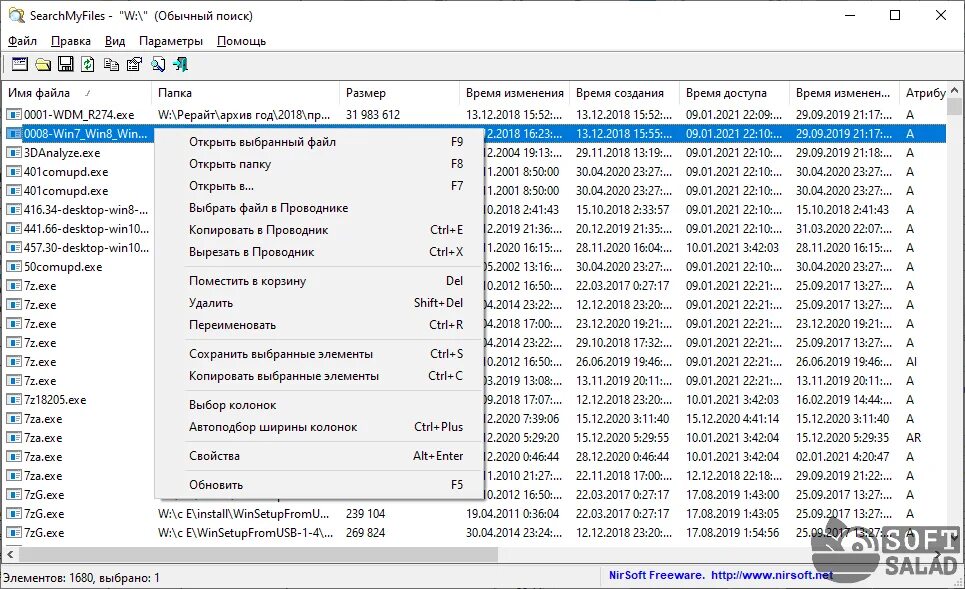Click the size value 269 824
This screenshot has width=965, height=589.
click(x=365, y=533)
